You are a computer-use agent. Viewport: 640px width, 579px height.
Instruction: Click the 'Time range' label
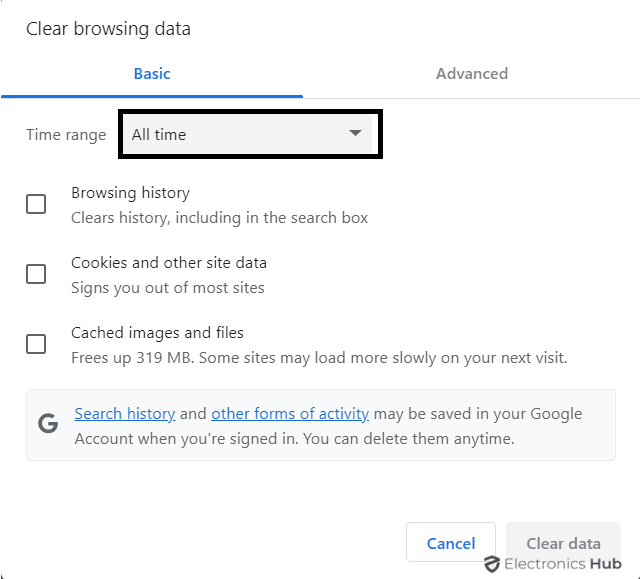coord(66,135)
